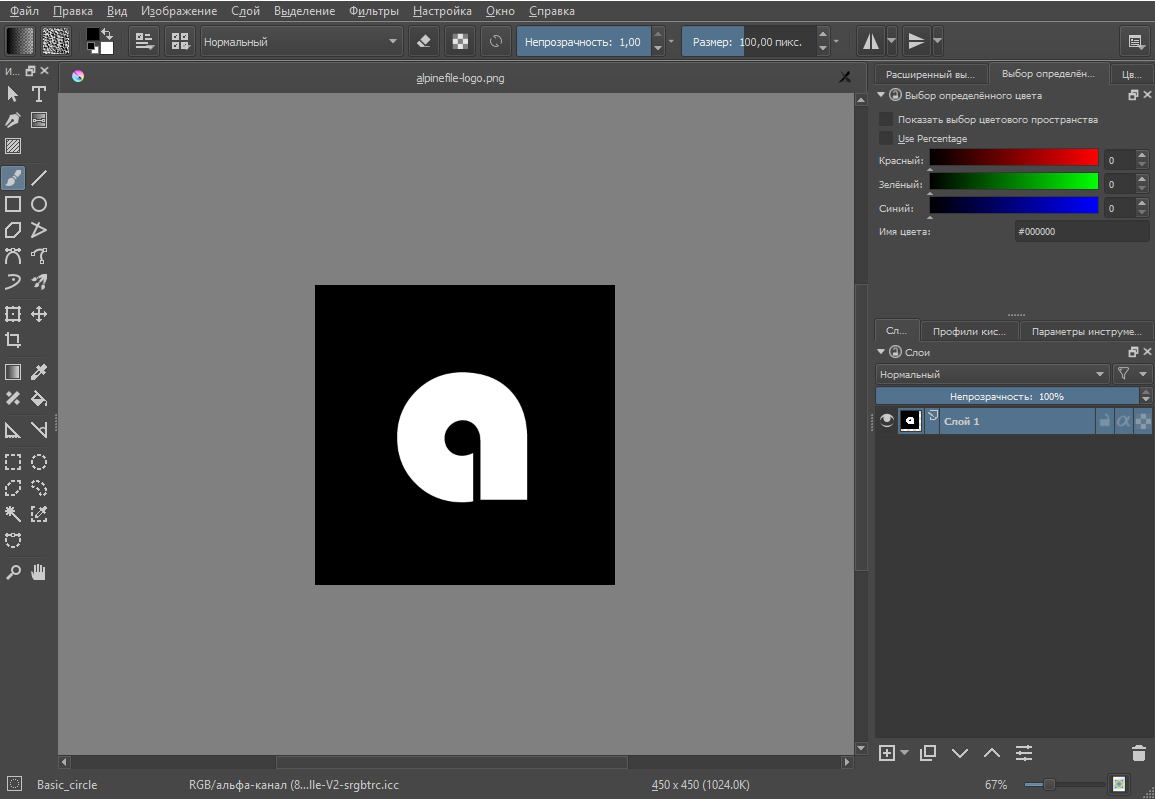
Task: Select the Elliptical Selection tool
Action: (x=39, y=462)
